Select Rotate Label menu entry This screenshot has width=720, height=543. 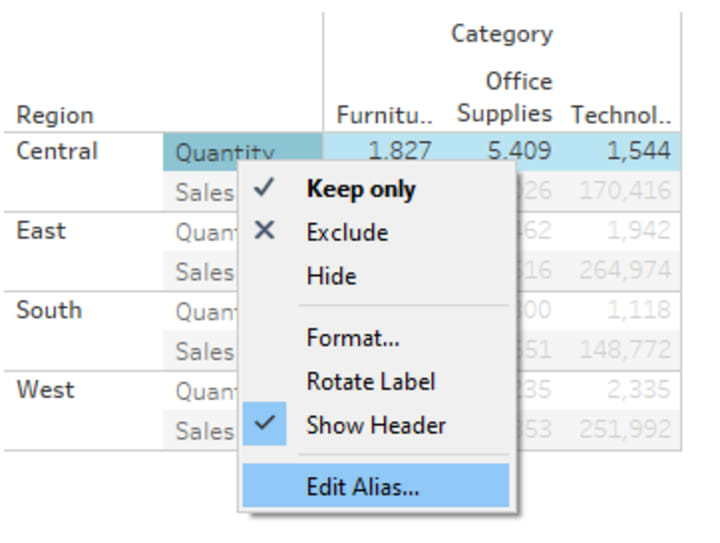pos(371,381)
